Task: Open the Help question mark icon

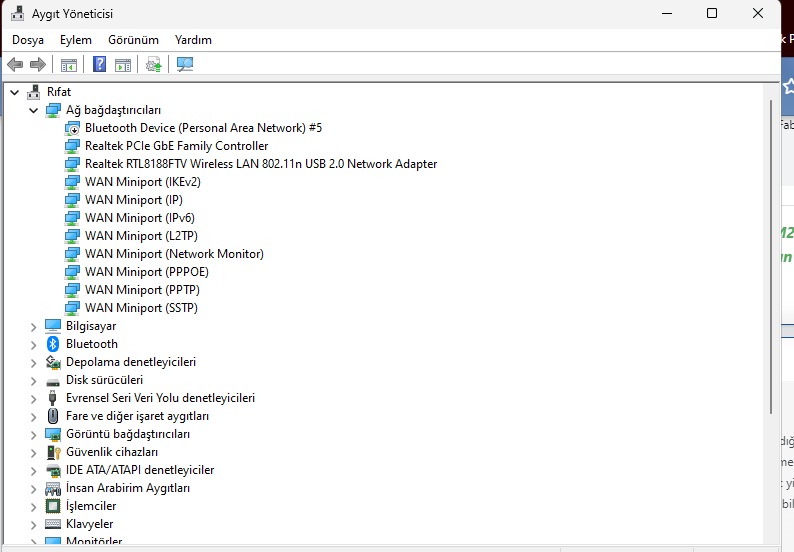Action: point(100,64)
